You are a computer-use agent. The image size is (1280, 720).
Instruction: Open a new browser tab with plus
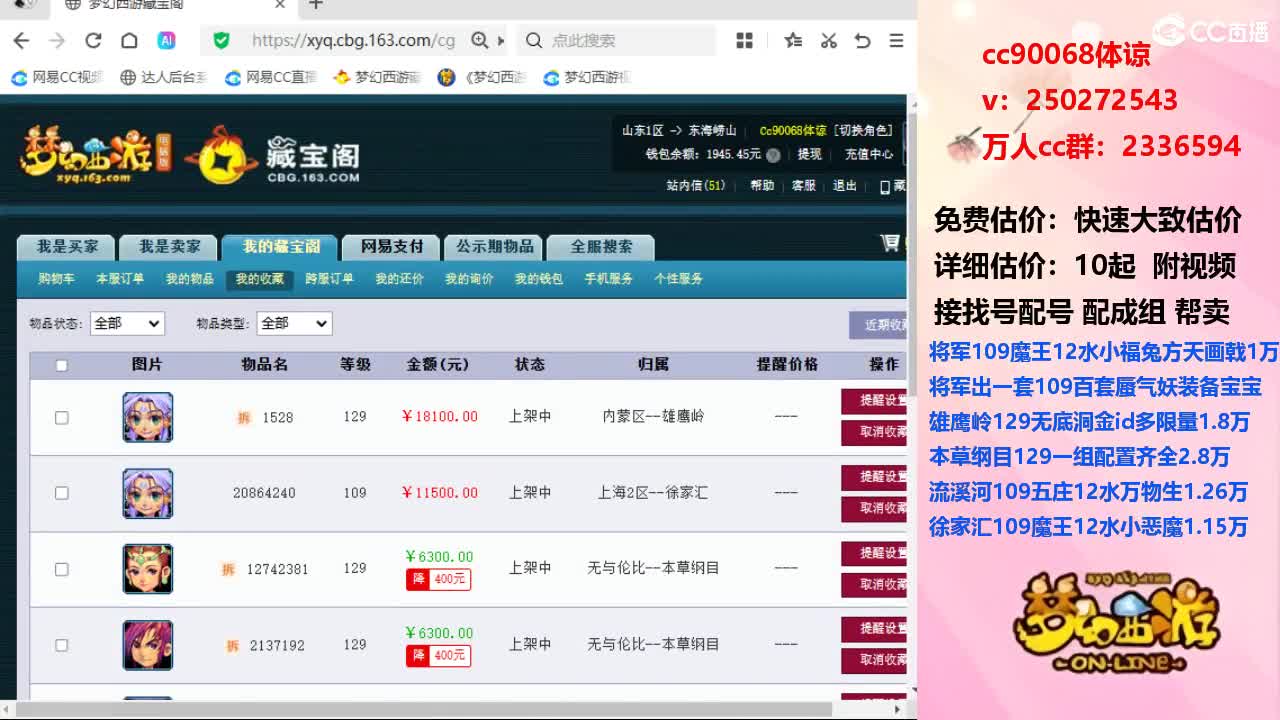point(316,5)
